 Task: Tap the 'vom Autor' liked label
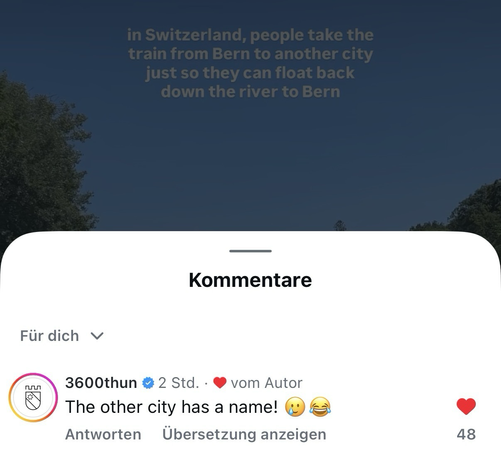click(x=266, y=383)
